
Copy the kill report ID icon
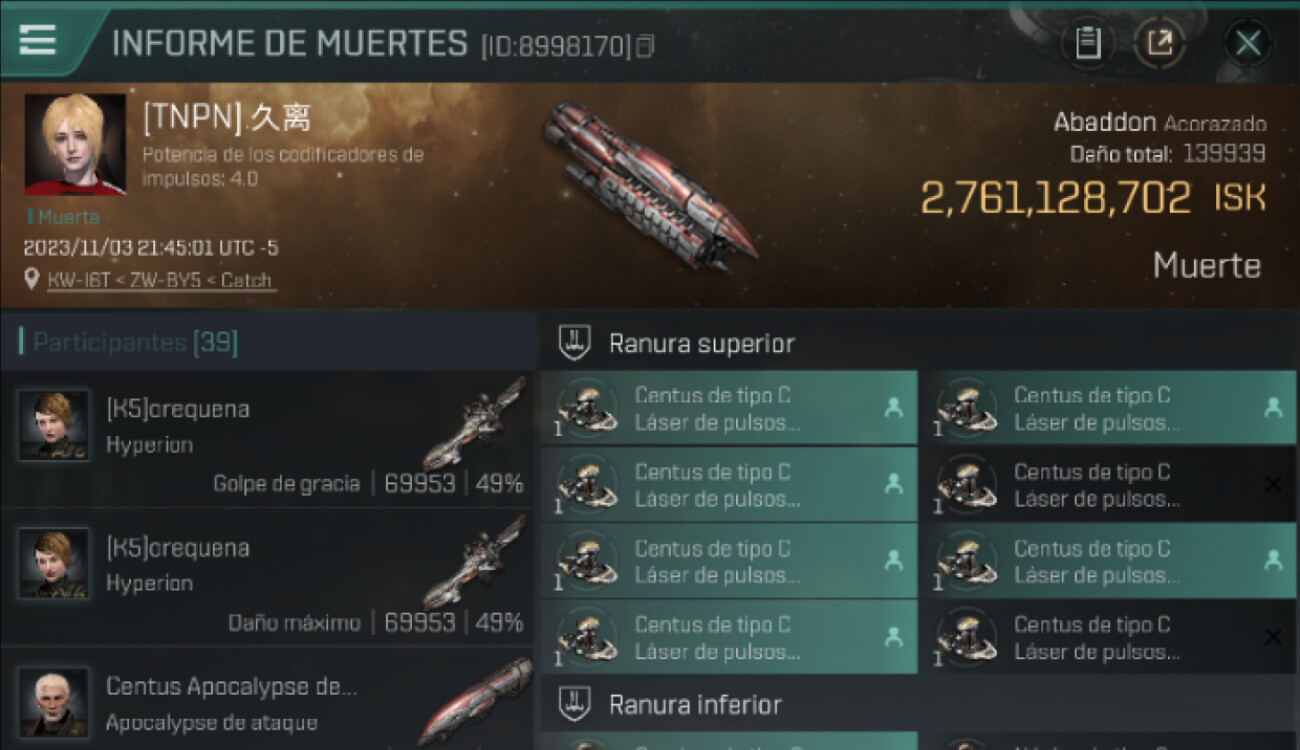pyautogui.click(x=645, y=46)
